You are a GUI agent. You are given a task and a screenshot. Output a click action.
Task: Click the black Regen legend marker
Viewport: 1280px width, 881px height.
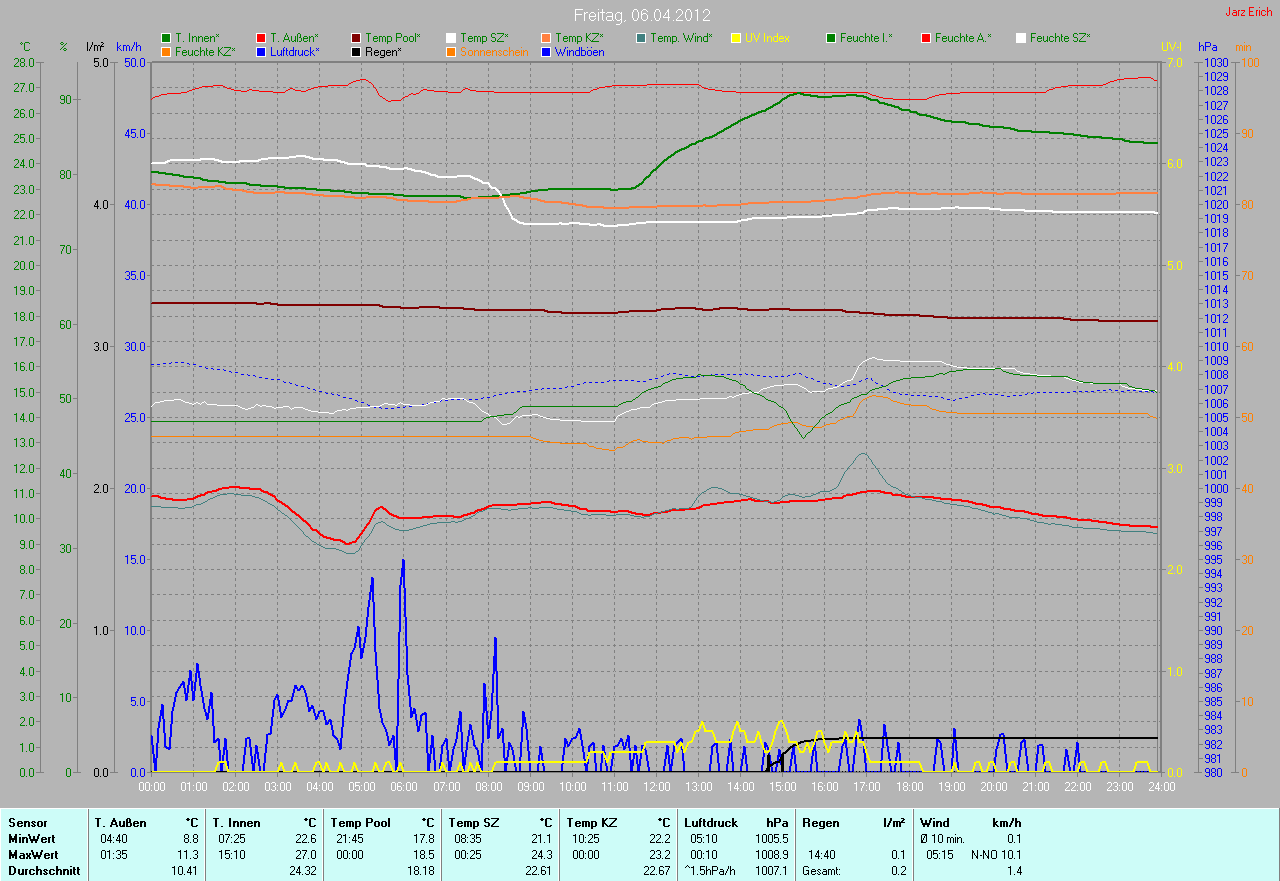(356, 51)
